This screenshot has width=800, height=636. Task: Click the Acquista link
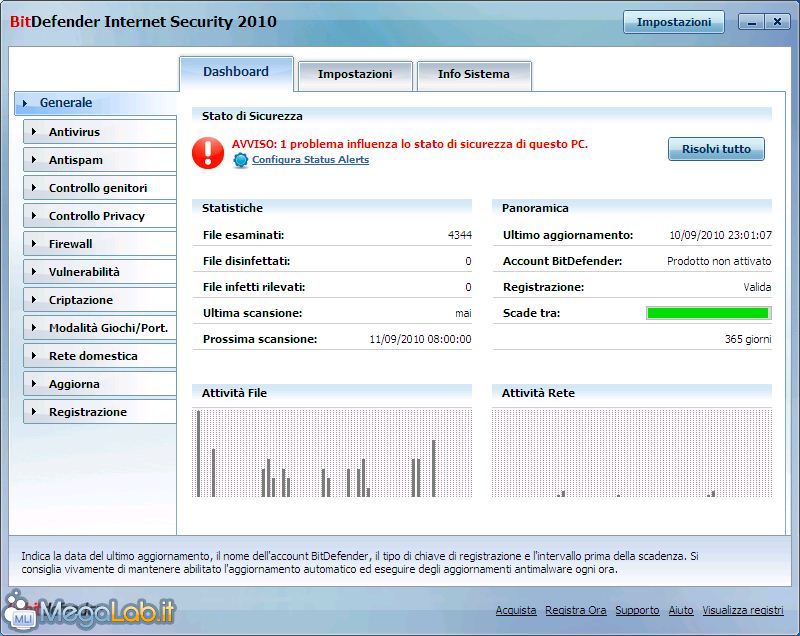(x=516, y=610)
